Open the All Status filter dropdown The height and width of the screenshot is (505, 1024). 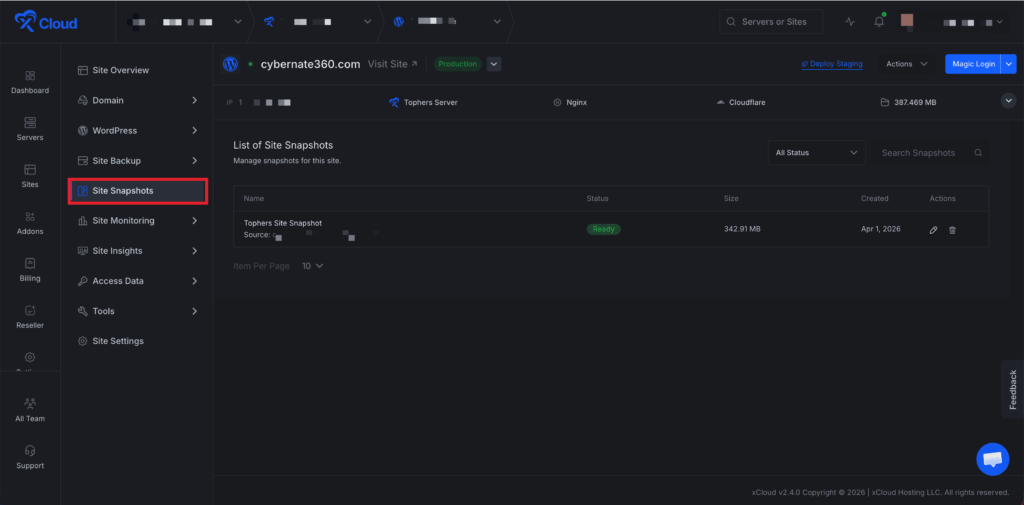click(x=816, y=153)
